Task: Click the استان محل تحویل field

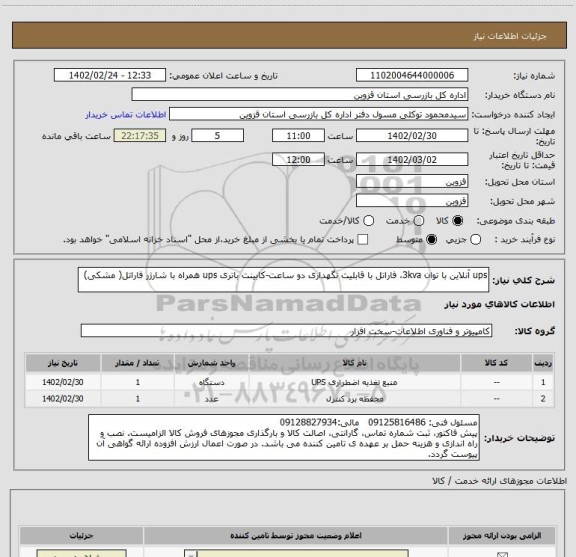Action: tap(412, 182)
